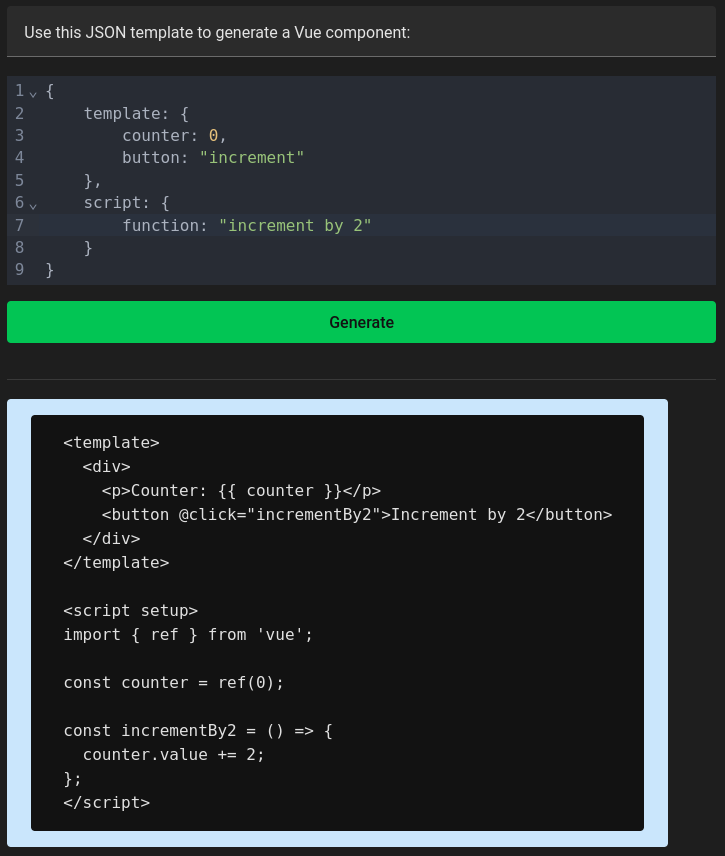Click the incrementBy2 function definition
This screenshot has width=725, height=856.
point(197,730)
